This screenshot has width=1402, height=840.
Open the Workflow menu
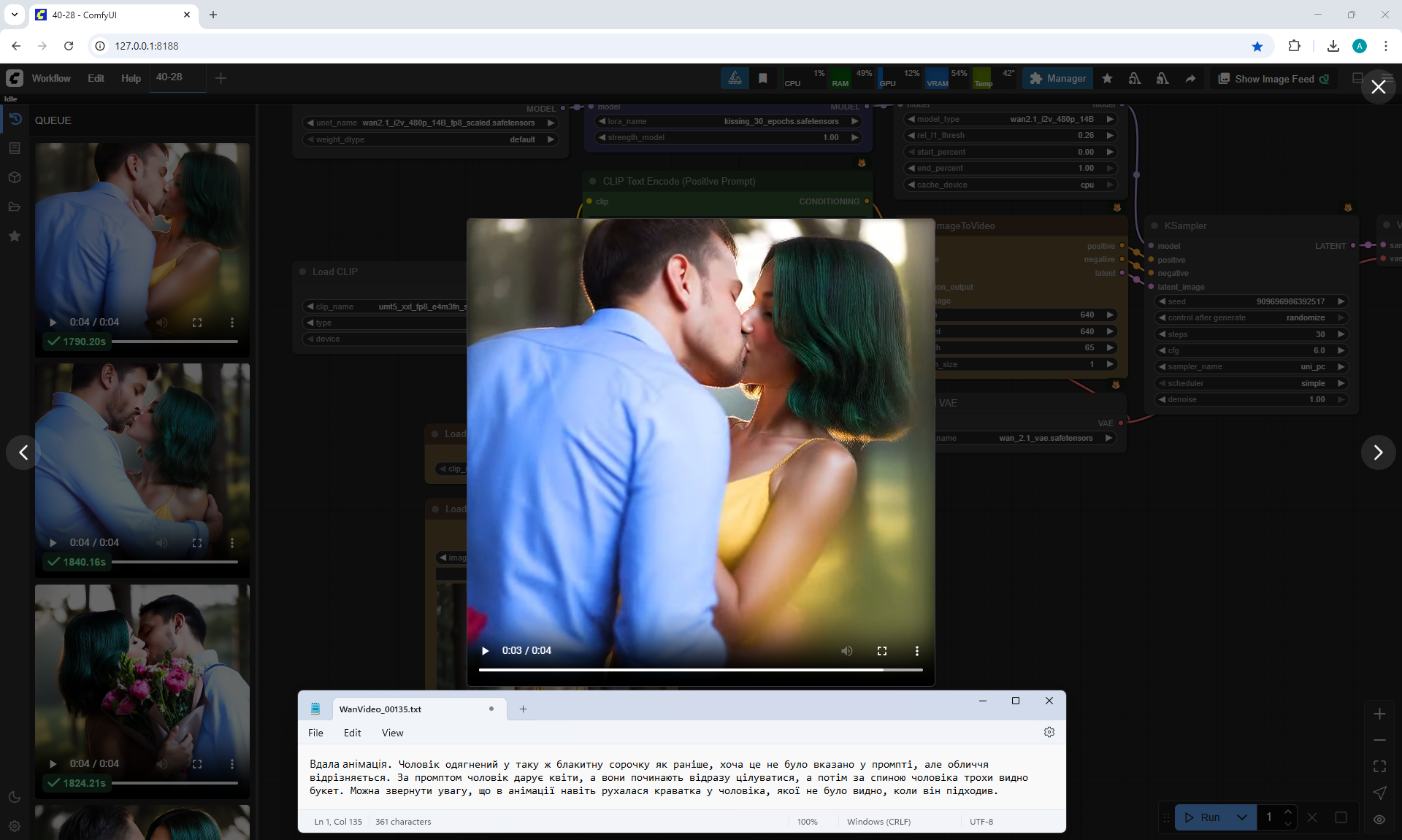pyautogui.click(x=51, y=78)
